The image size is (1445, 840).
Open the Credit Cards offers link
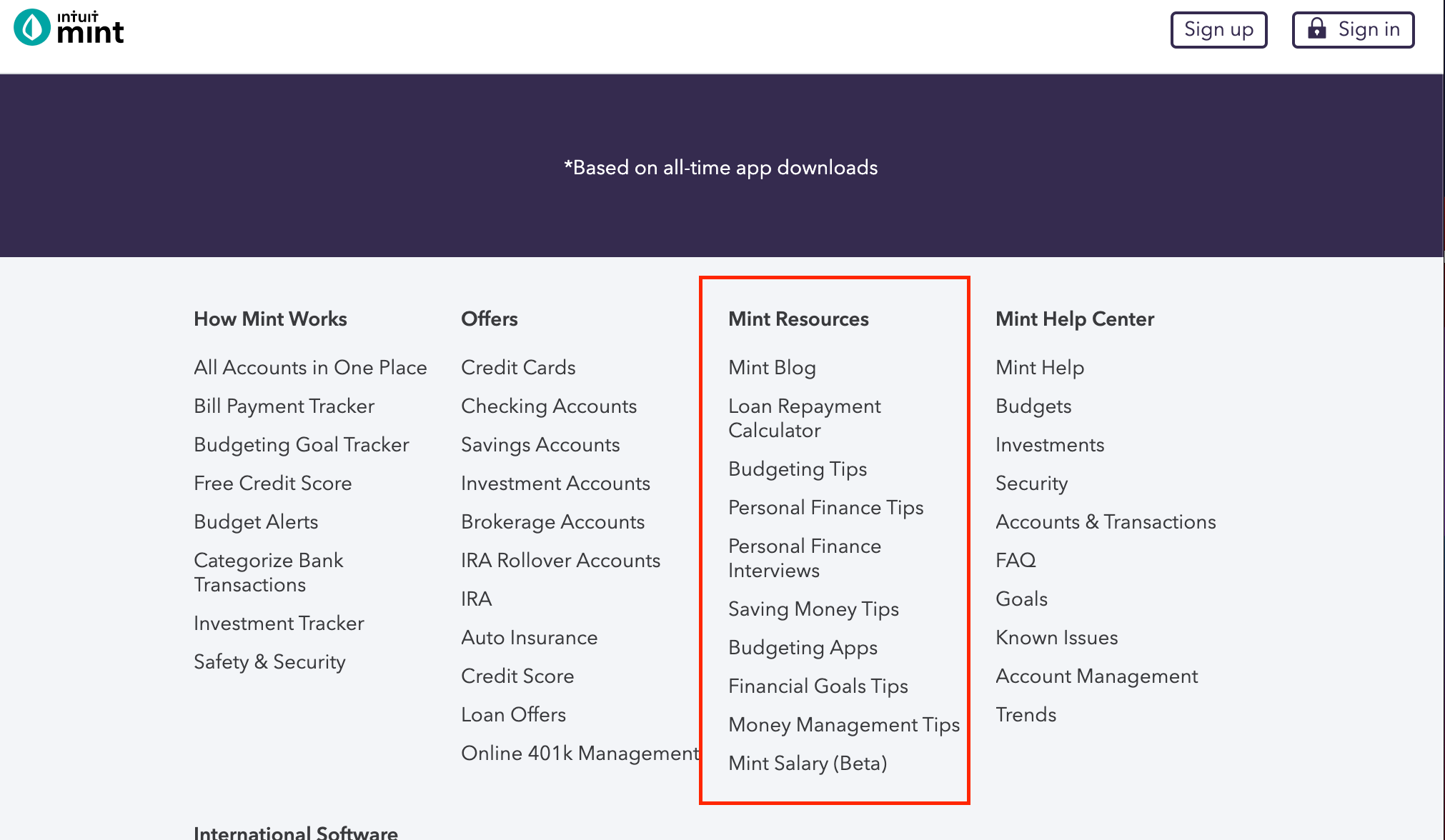tap(518, 367)
